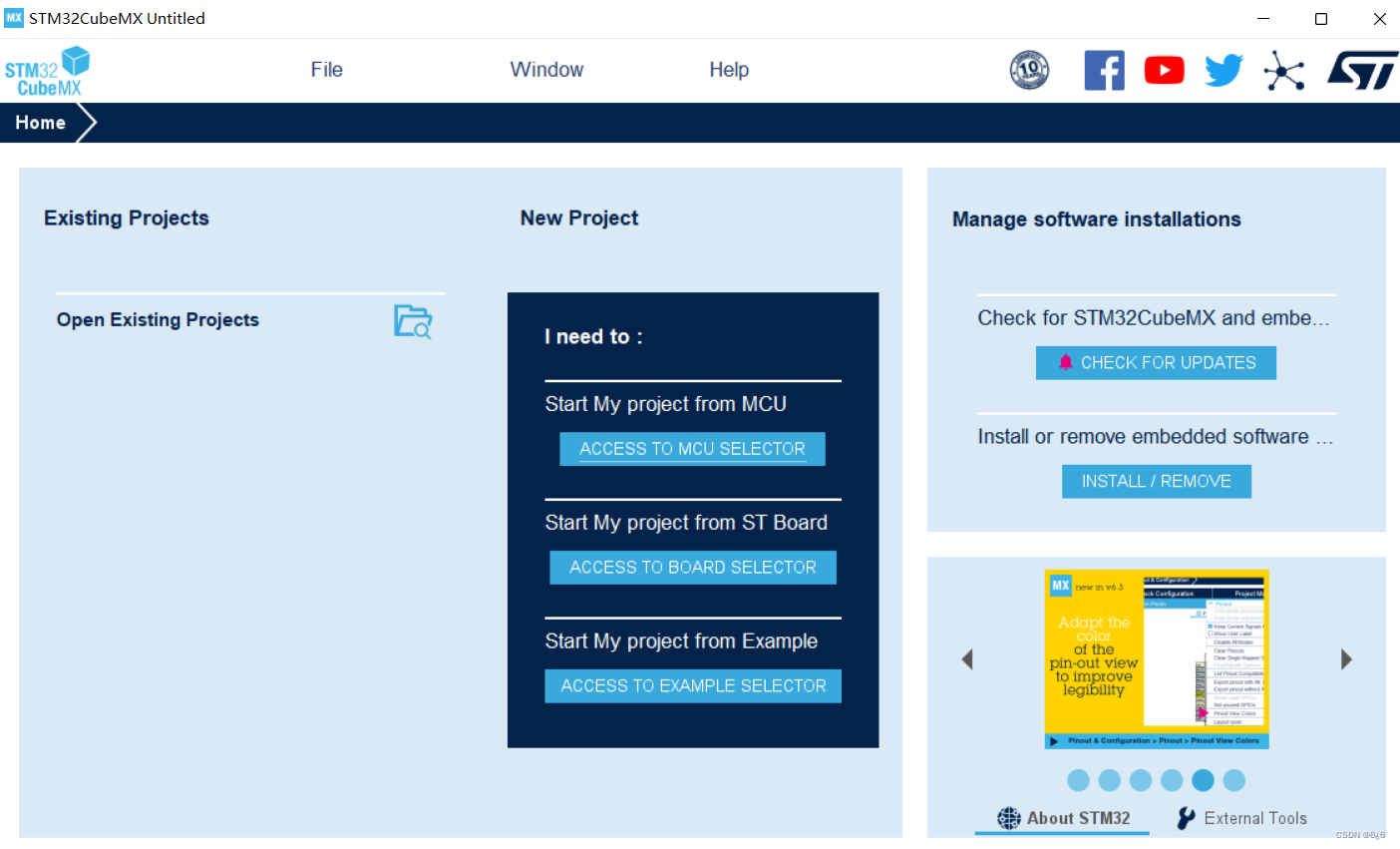Browse existing projects folder icon

413,321
